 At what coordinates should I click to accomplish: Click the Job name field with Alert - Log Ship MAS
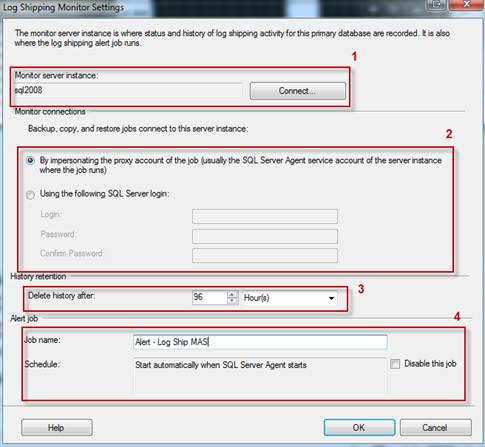pyautogui.click(x=260, y=342)
